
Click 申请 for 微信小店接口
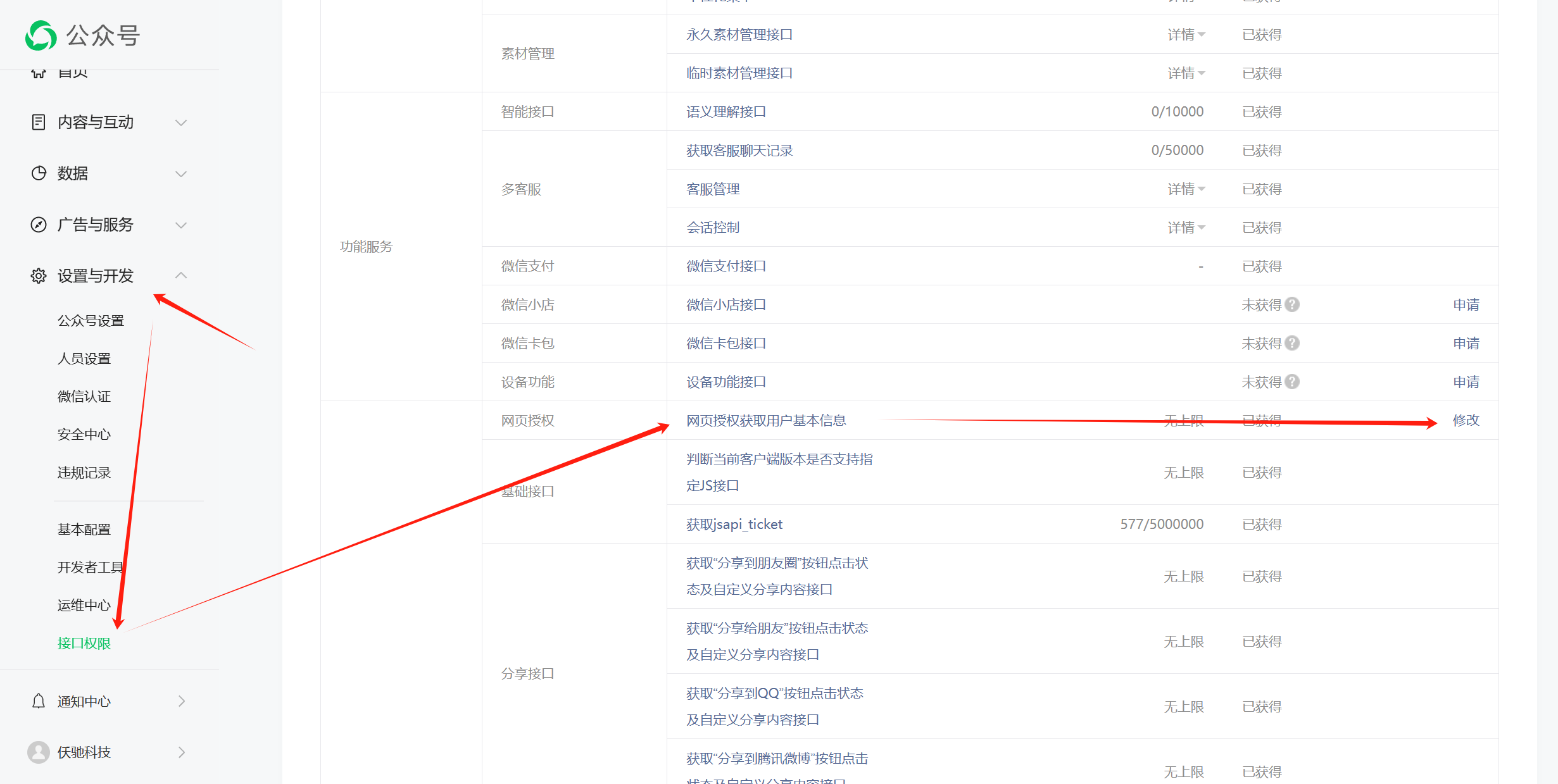coord(1466,305)
